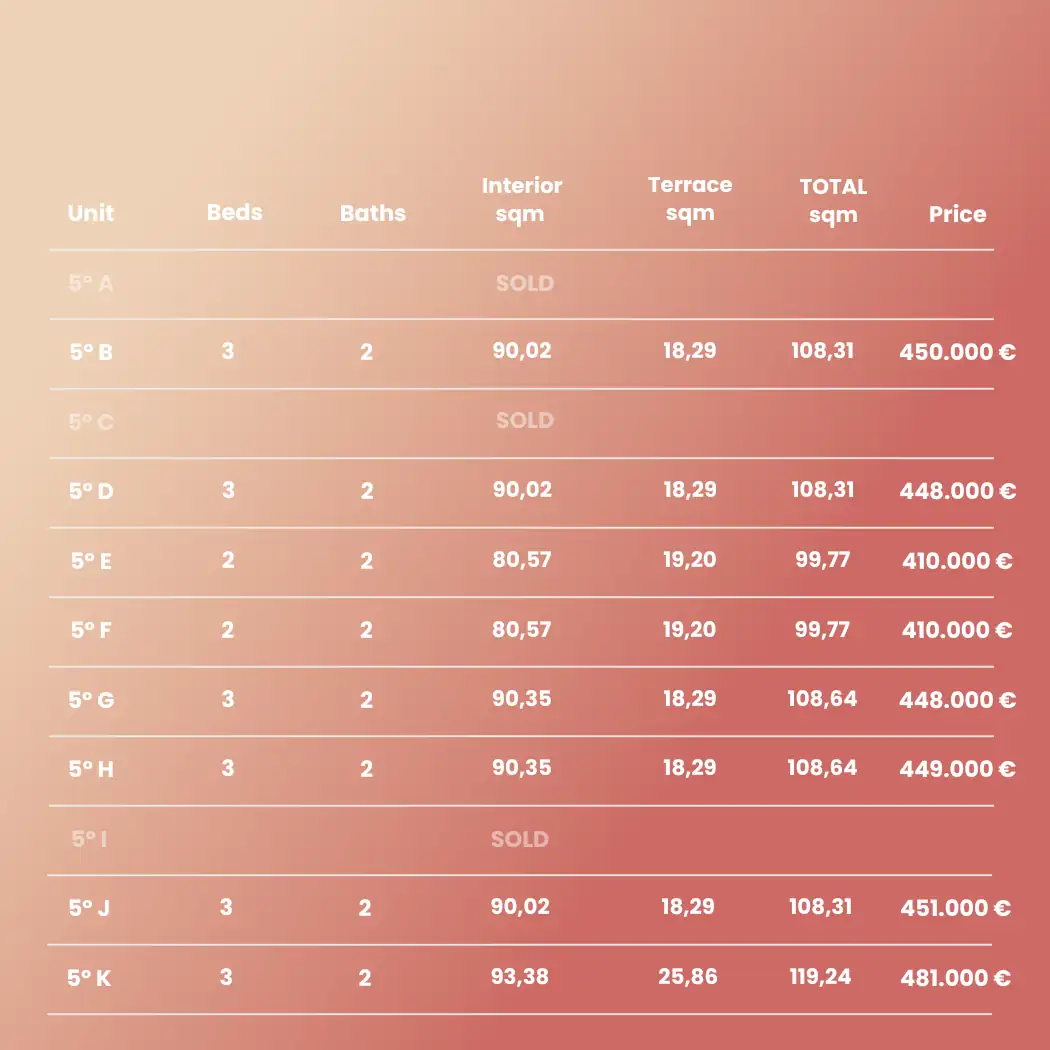Click the Price column header
1050x1050 pixels.
point(957,214)
